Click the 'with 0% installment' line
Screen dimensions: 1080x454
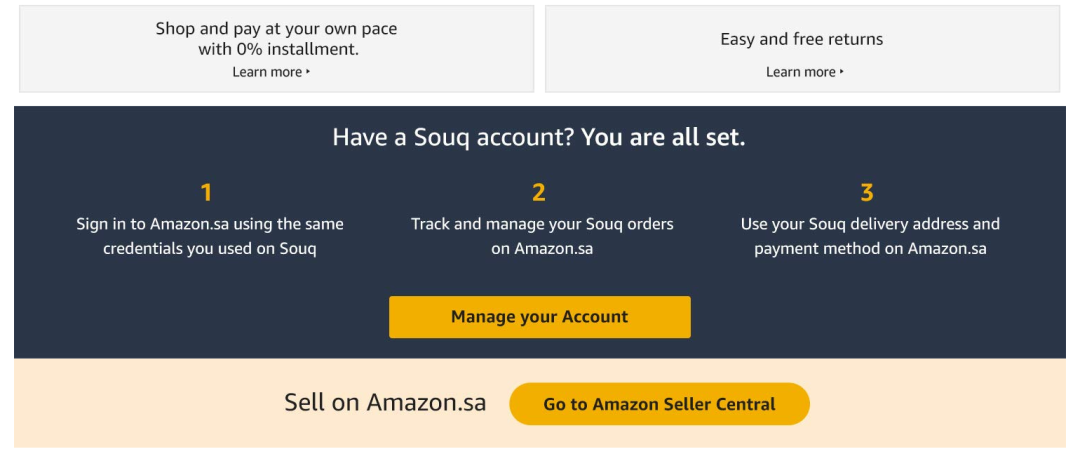[278, 50]
